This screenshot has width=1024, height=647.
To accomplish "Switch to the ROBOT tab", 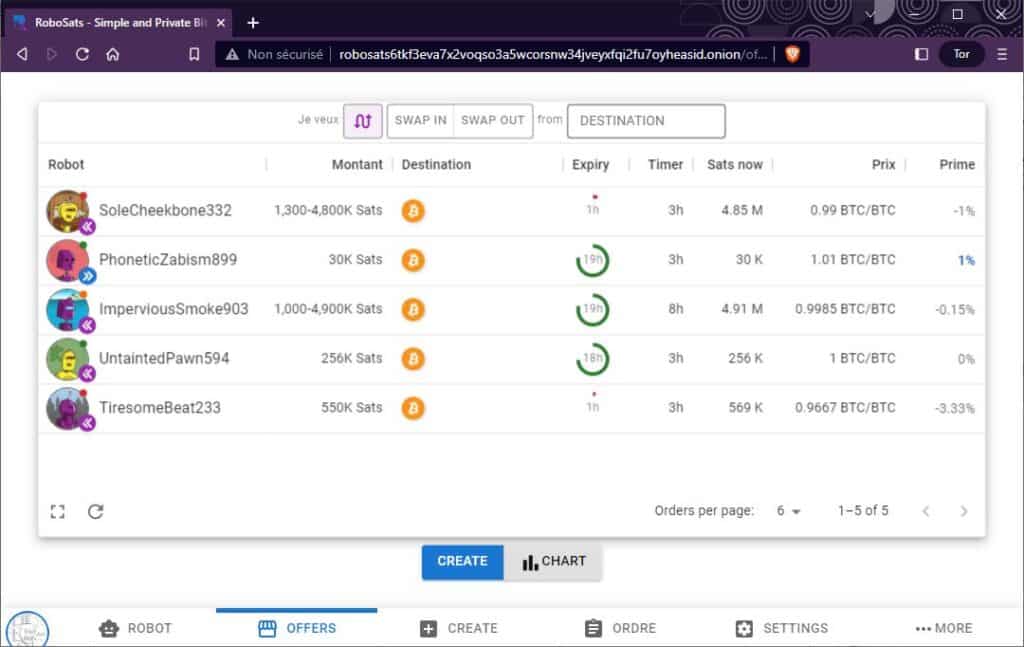I will [x=135, y=628].
